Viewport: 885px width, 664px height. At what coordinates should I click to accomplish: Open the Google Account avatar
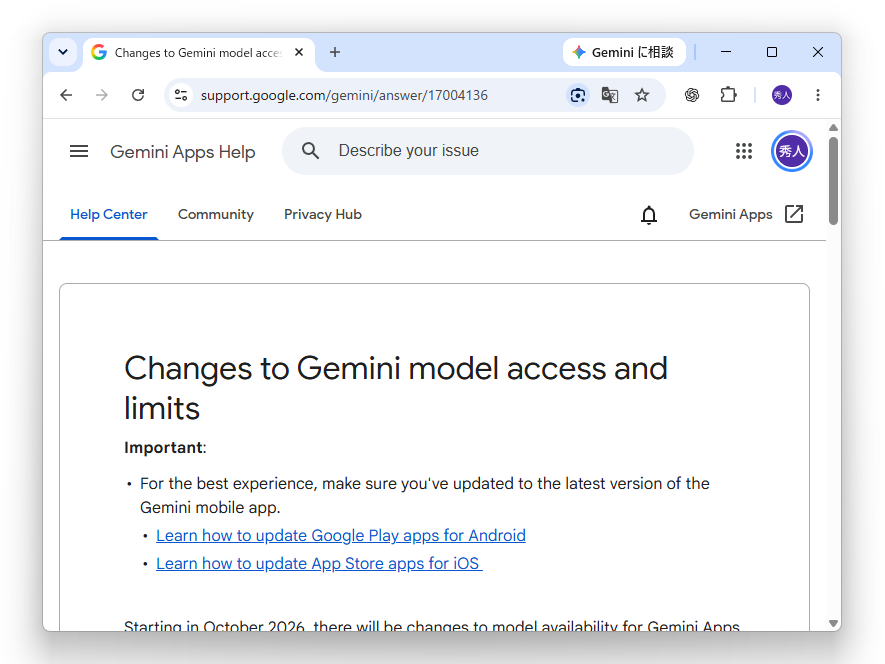pos(792,151)
